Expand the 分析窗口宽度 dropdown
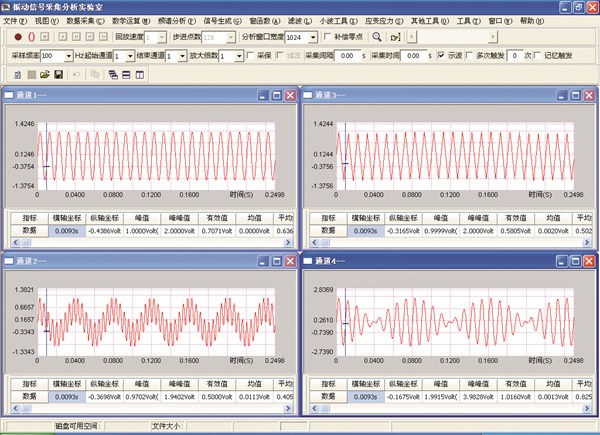Image resolution: width=600 pixels, height=435 pixels. 311,37
